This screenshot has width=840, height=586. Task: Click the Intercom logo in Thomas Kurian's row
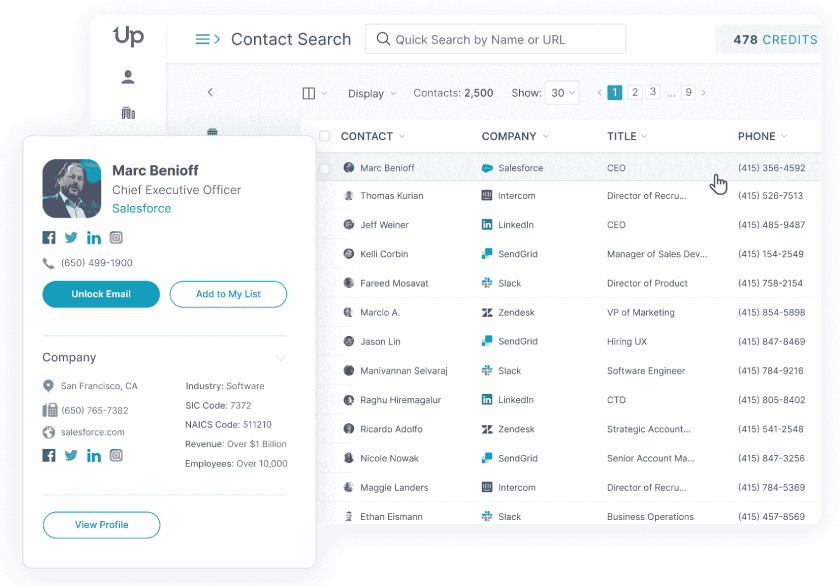point(487,196)
